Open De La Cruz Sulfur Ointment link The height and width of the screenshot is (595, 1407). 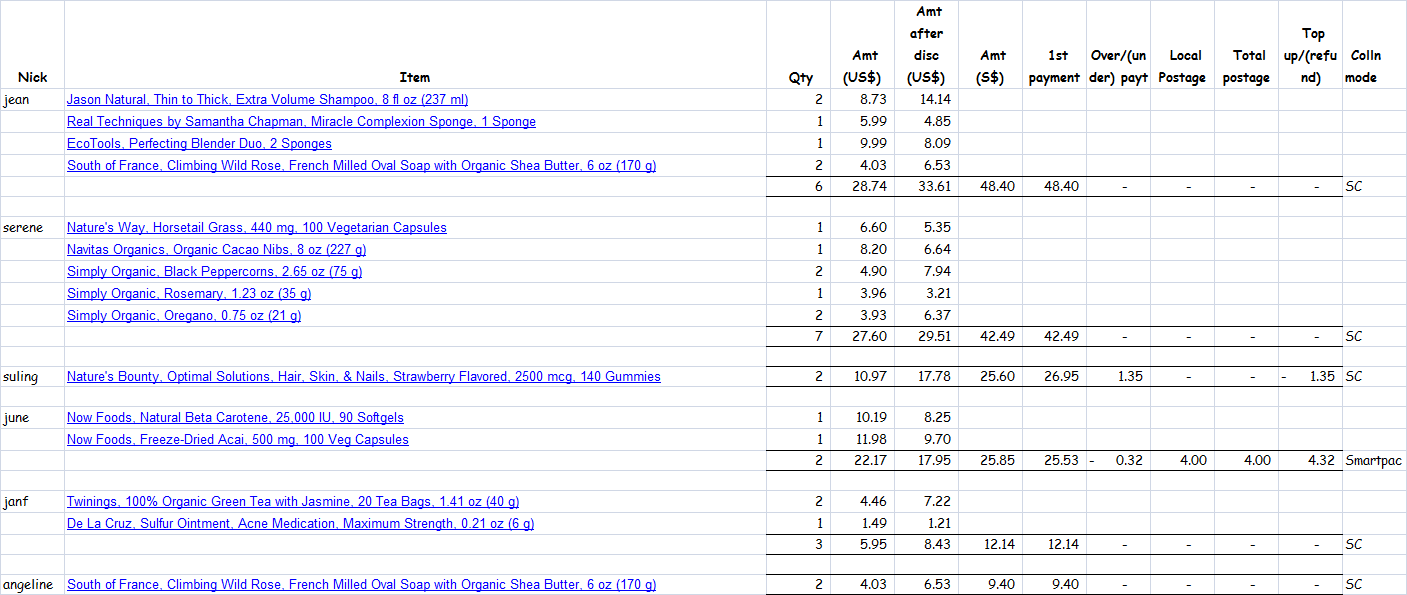point(300,524)
